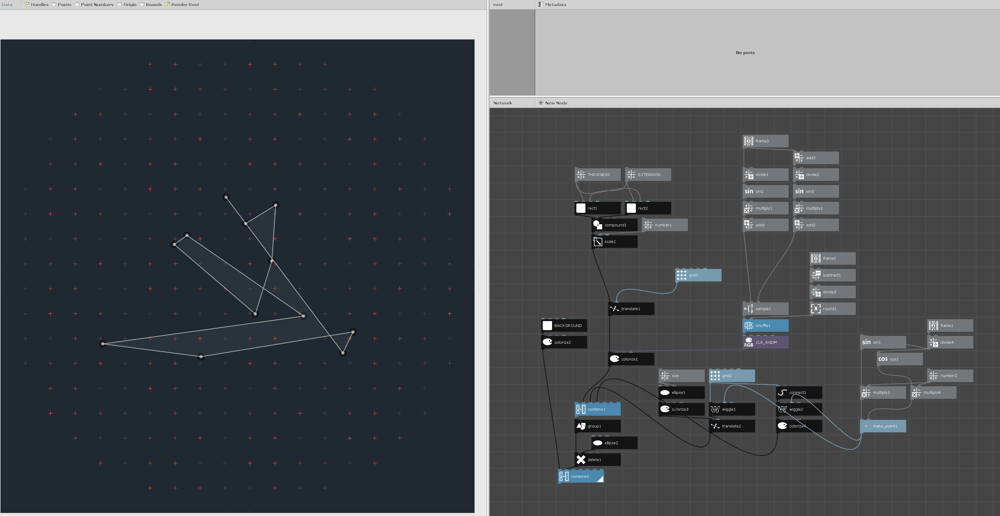Select the frame2 node

click(x=833, y=258)
